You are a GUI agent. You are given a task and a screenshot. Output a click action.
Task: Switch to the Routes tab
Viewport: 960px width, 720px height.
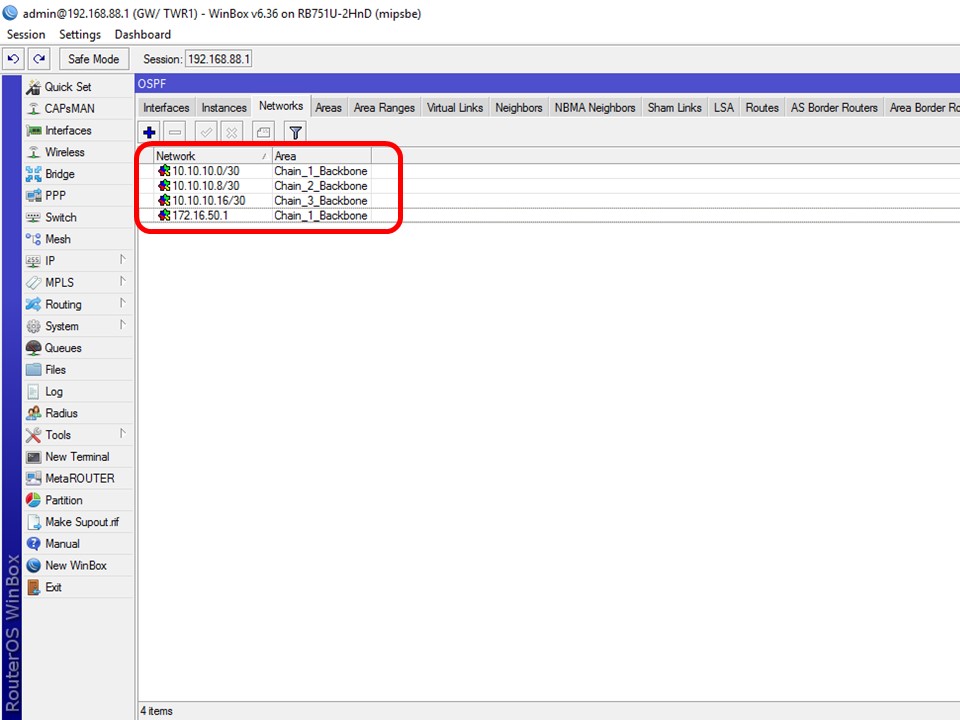[x=762, y=108]
